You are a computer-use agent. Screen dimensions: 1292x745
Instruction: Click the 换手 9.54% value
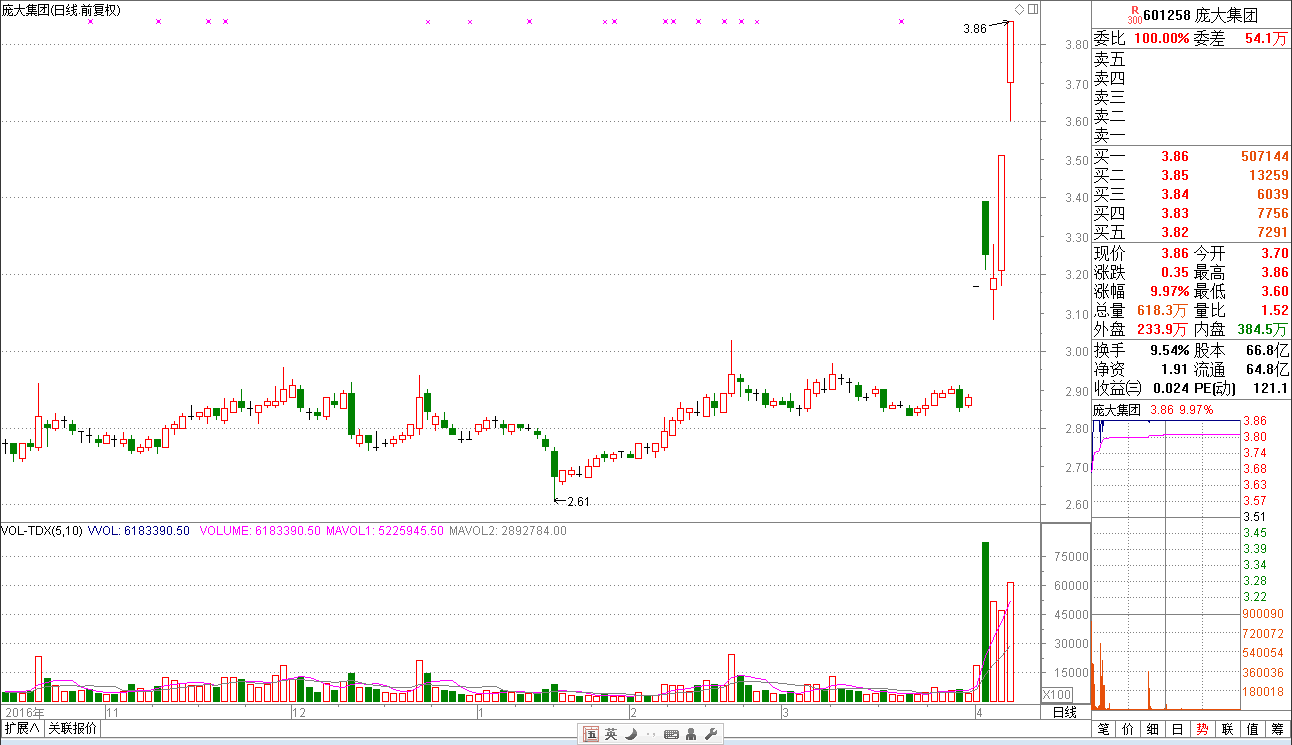(1169, 351)
